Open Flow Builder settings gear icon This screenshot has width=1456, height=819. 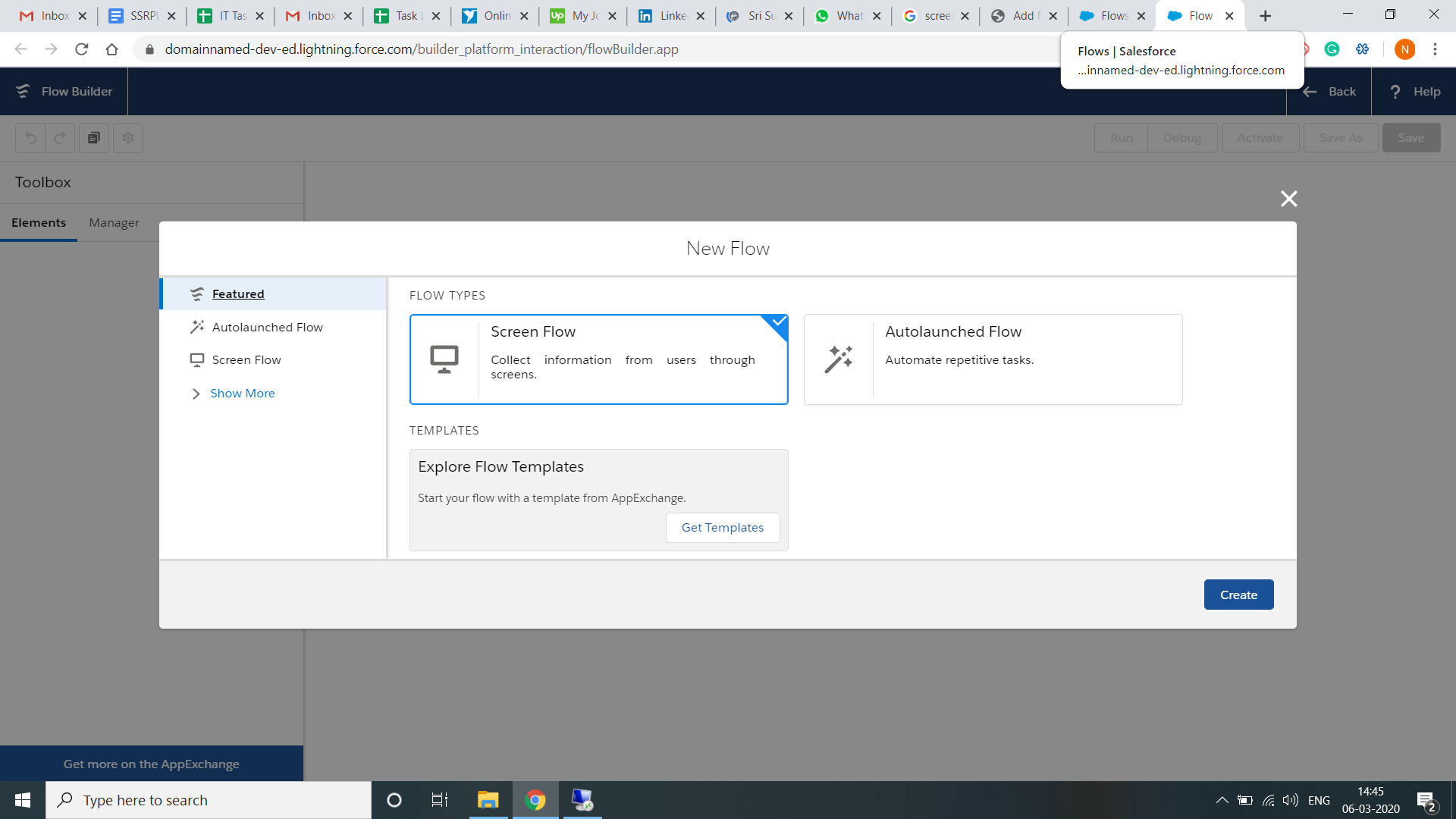click(x=127, y=137)
